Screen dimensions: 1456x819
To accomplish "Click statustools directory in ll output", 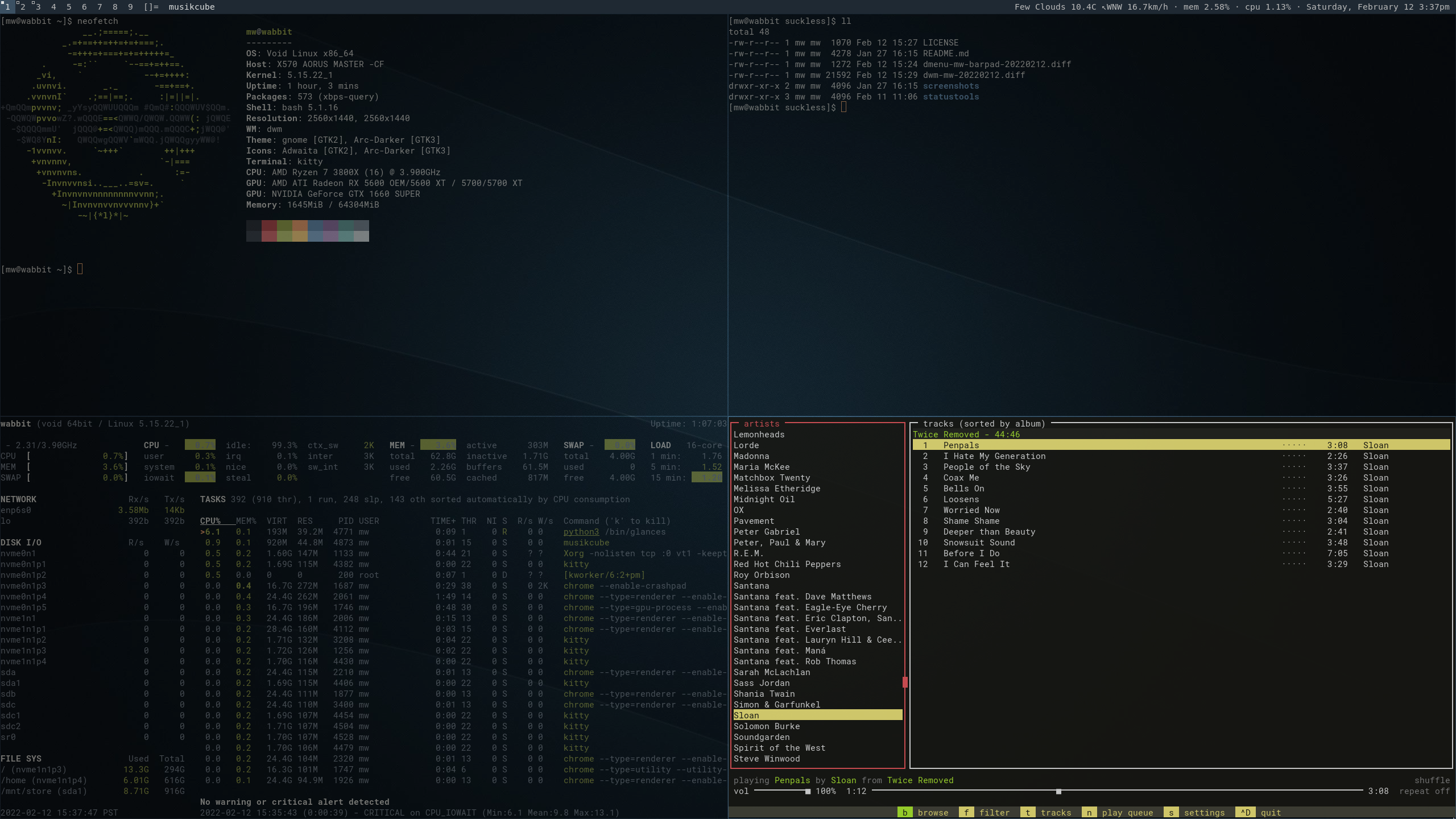I will 951,97.
